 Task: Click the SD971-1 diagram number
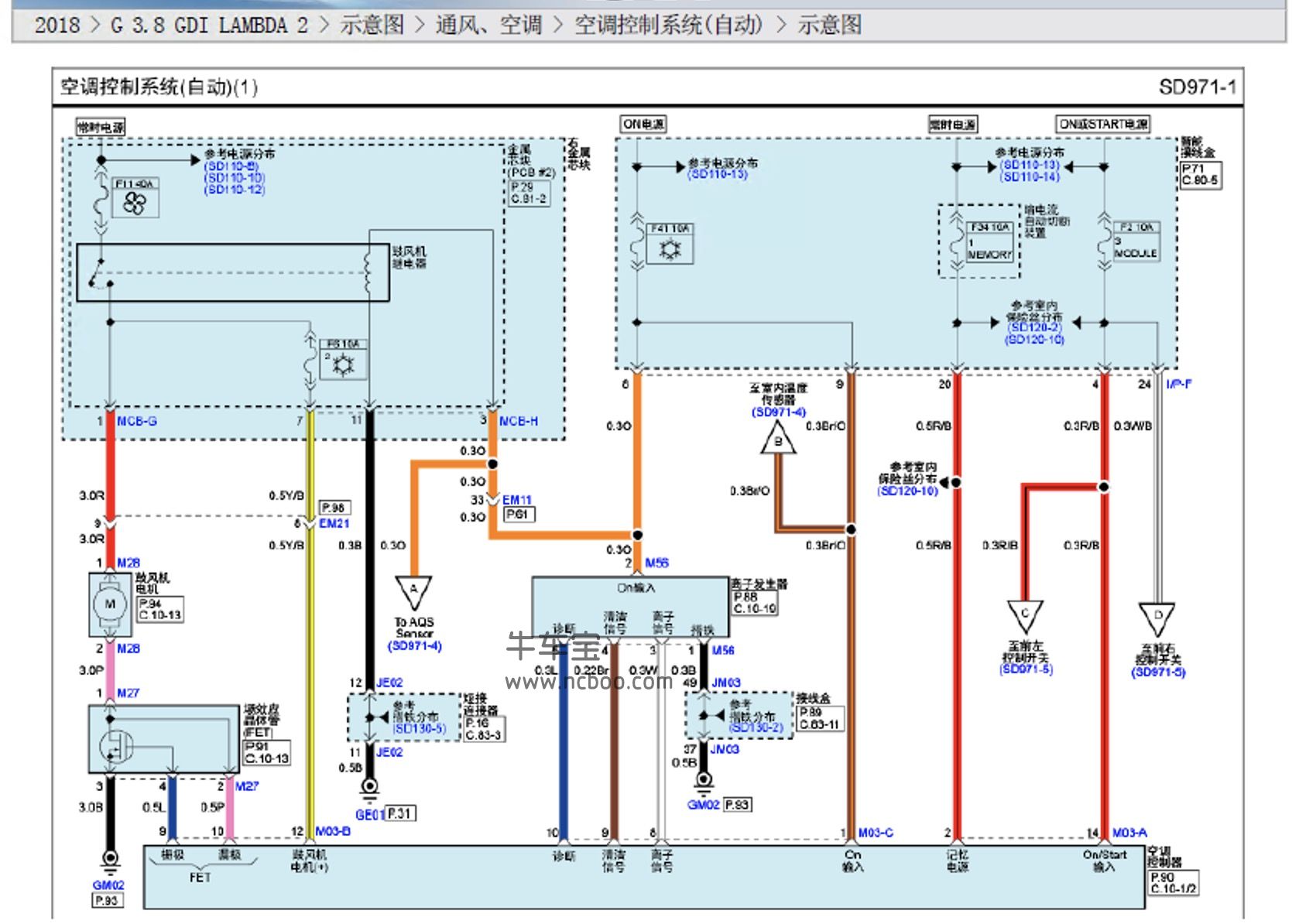coord(1197,87)
